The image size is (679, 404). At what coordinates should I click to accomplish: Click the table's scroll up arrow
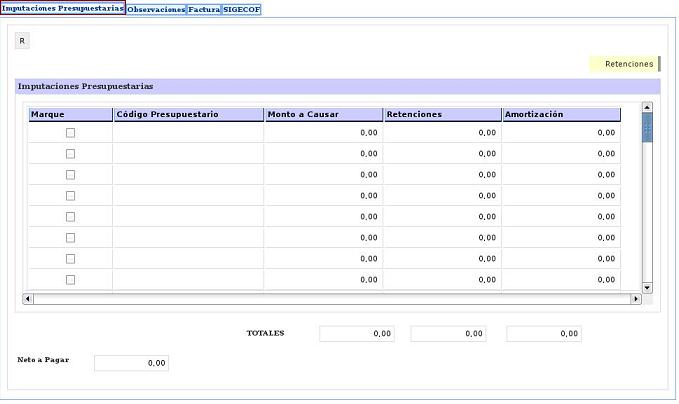[x=647, y=107]
